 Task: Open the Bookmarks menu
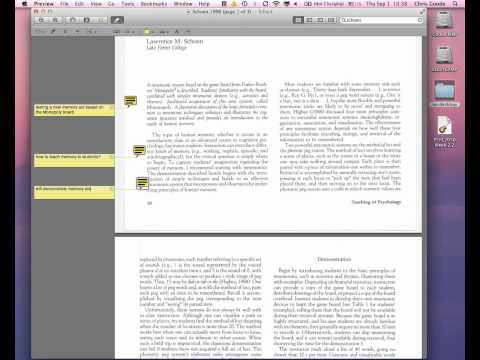click(154, 4)
